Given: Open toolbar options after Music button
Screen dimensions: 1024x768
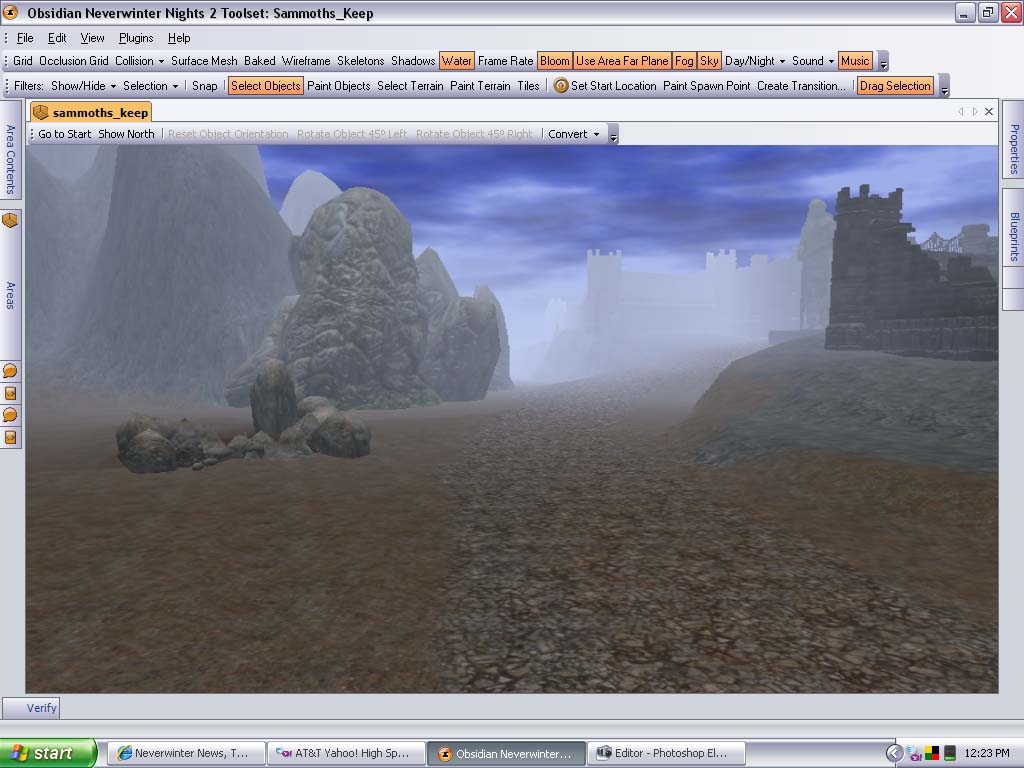Looking at the screenshot, I should pyautogui.click(x=882, y=62).
